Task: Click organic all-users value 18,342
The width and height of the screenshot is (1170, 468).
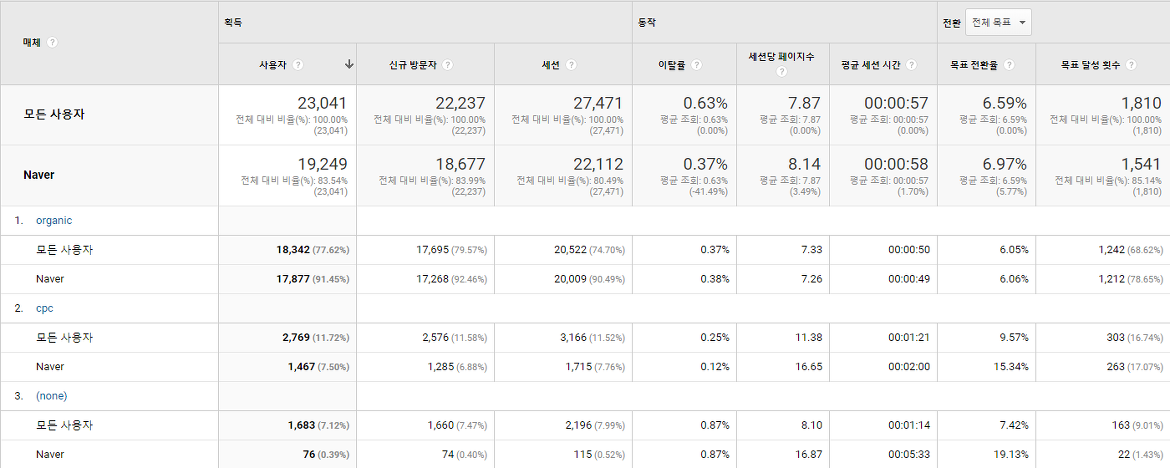Action: 295,250
